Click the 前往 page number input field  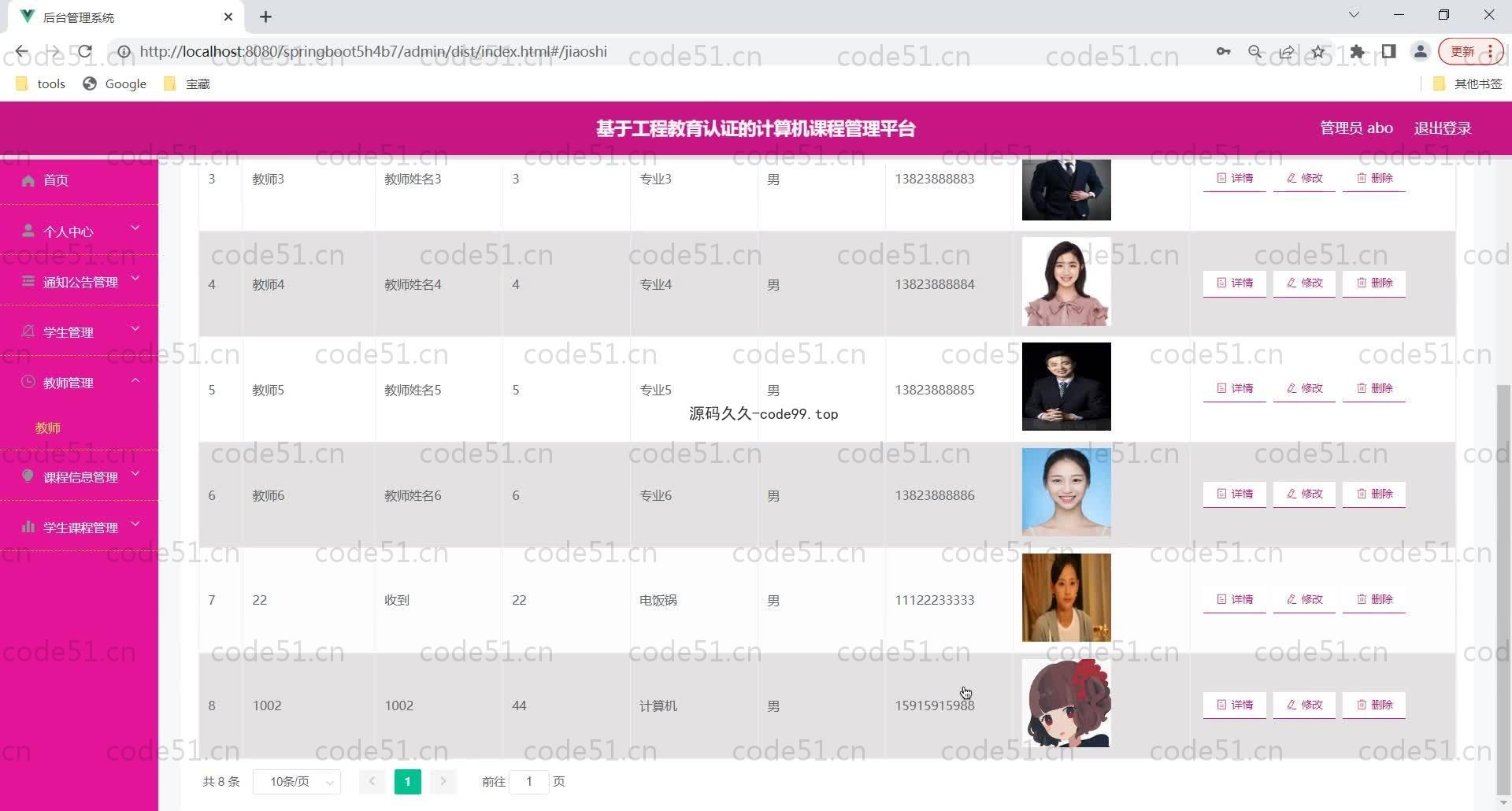pos(529,782)
